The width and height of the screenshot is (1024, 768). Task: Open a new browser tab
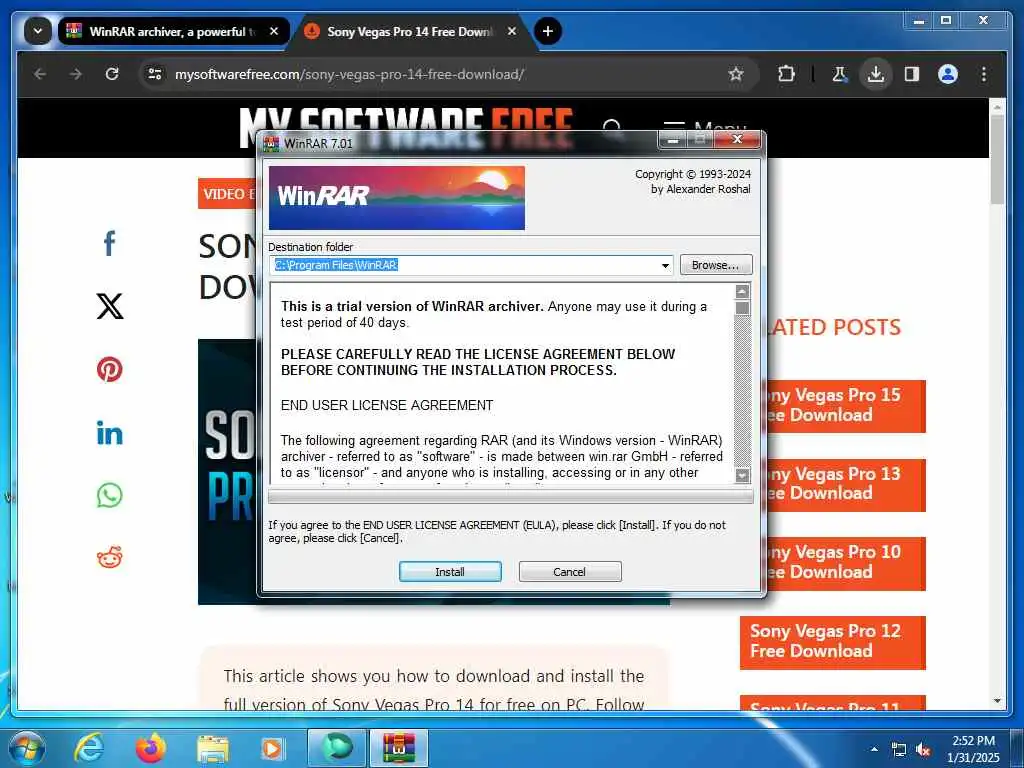point(547,31)
